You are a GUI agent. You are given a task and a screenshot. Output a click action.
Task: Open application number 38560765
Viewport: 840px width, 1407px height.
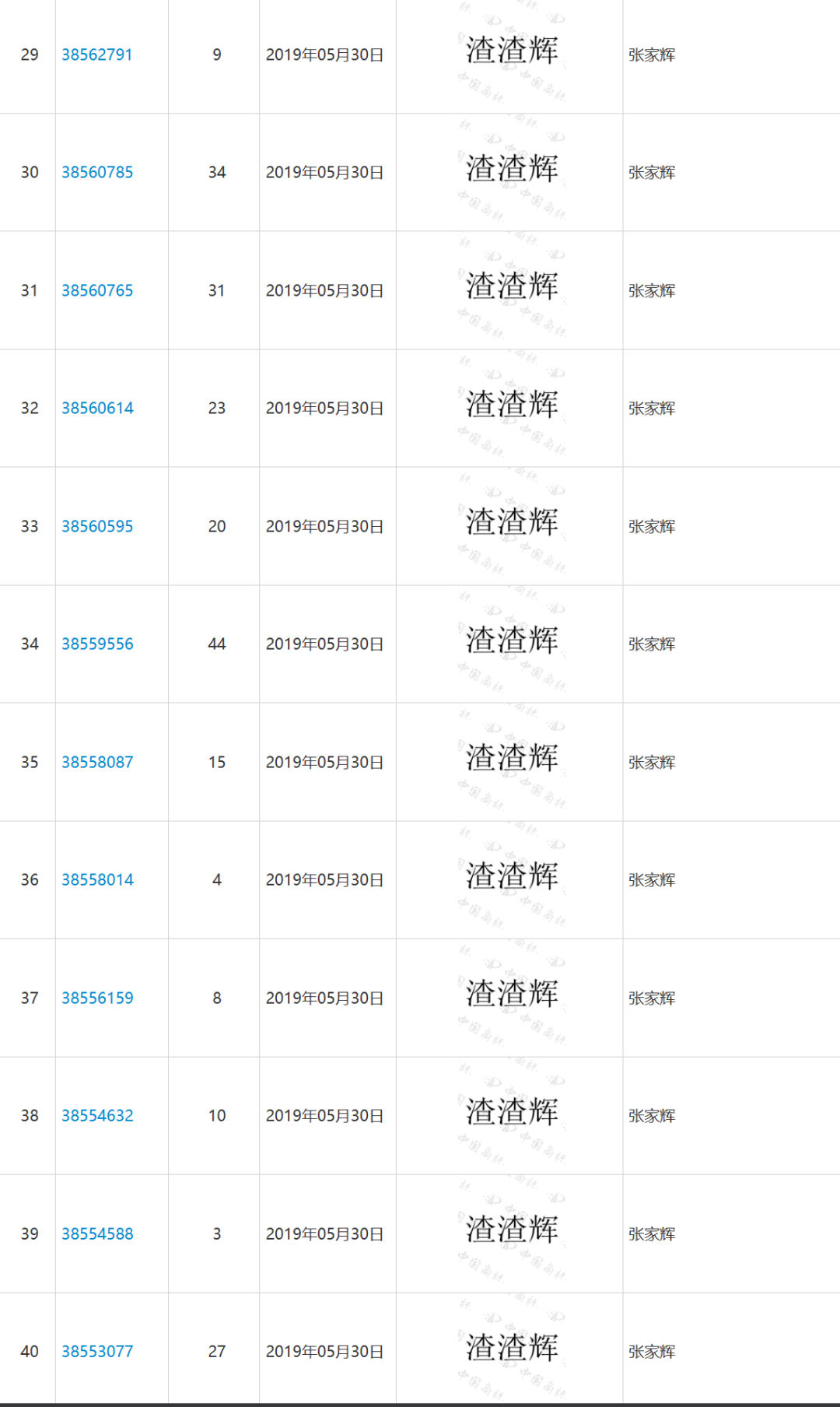[x=97, y=290]
